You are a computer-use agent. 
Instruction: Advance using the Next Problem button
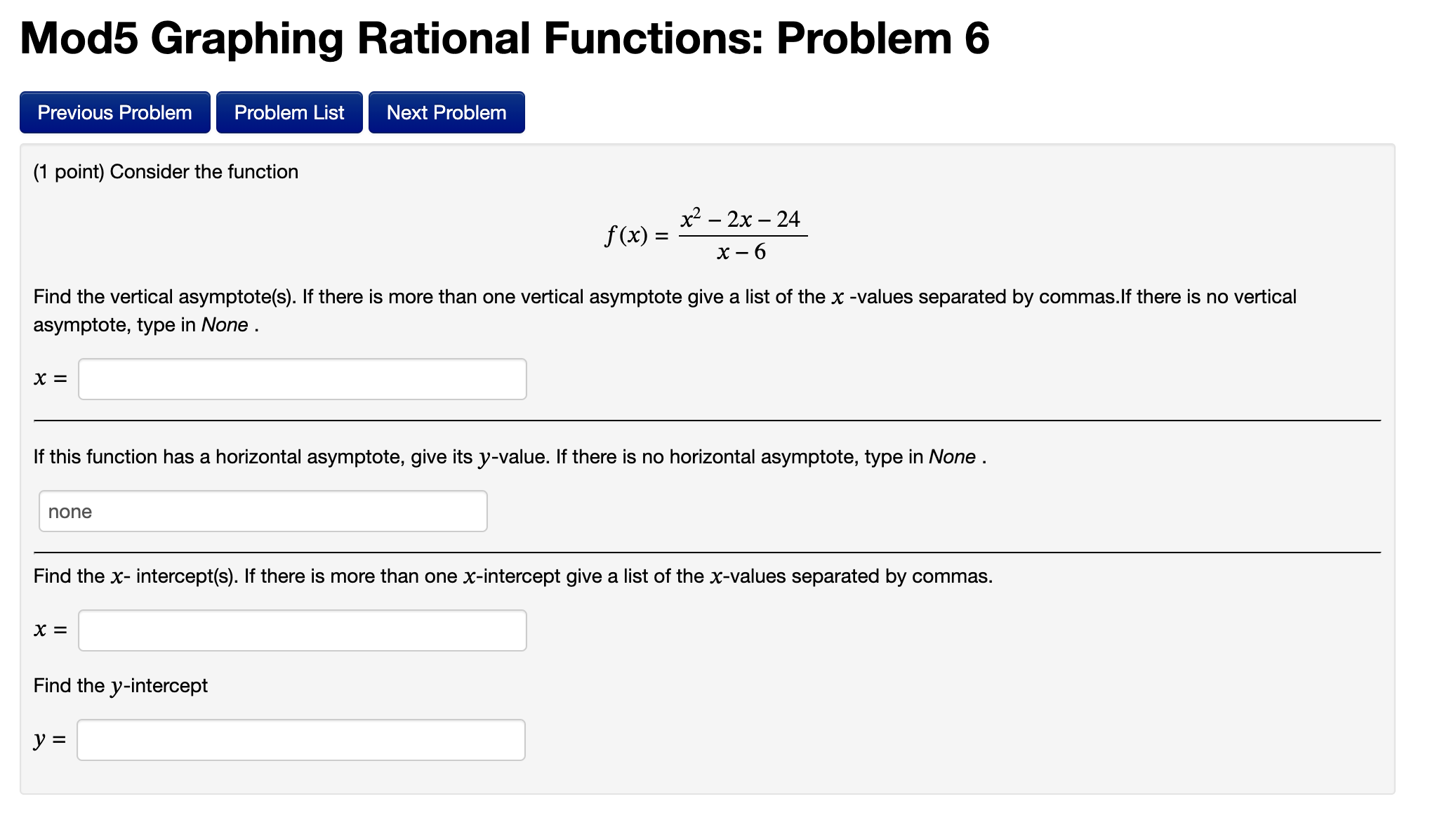(x=446, y=112)
